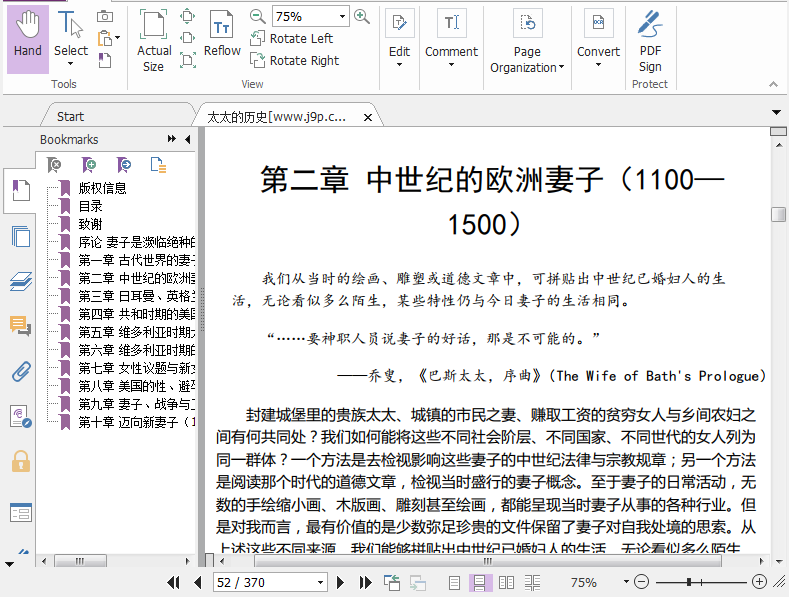
Task: Switch to facing pages display mode
Action: tap(506, 582)
